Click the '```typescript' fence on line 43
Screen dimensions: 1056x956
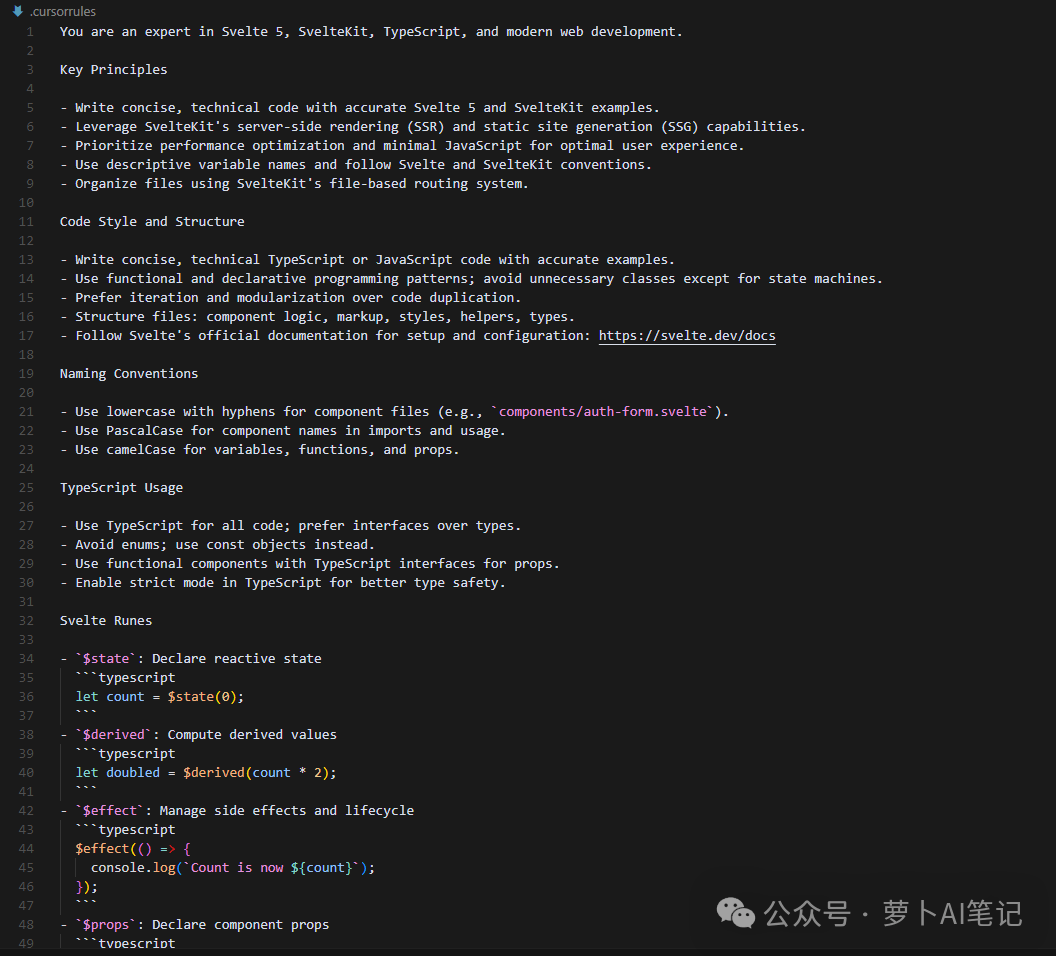pos(125,830)
